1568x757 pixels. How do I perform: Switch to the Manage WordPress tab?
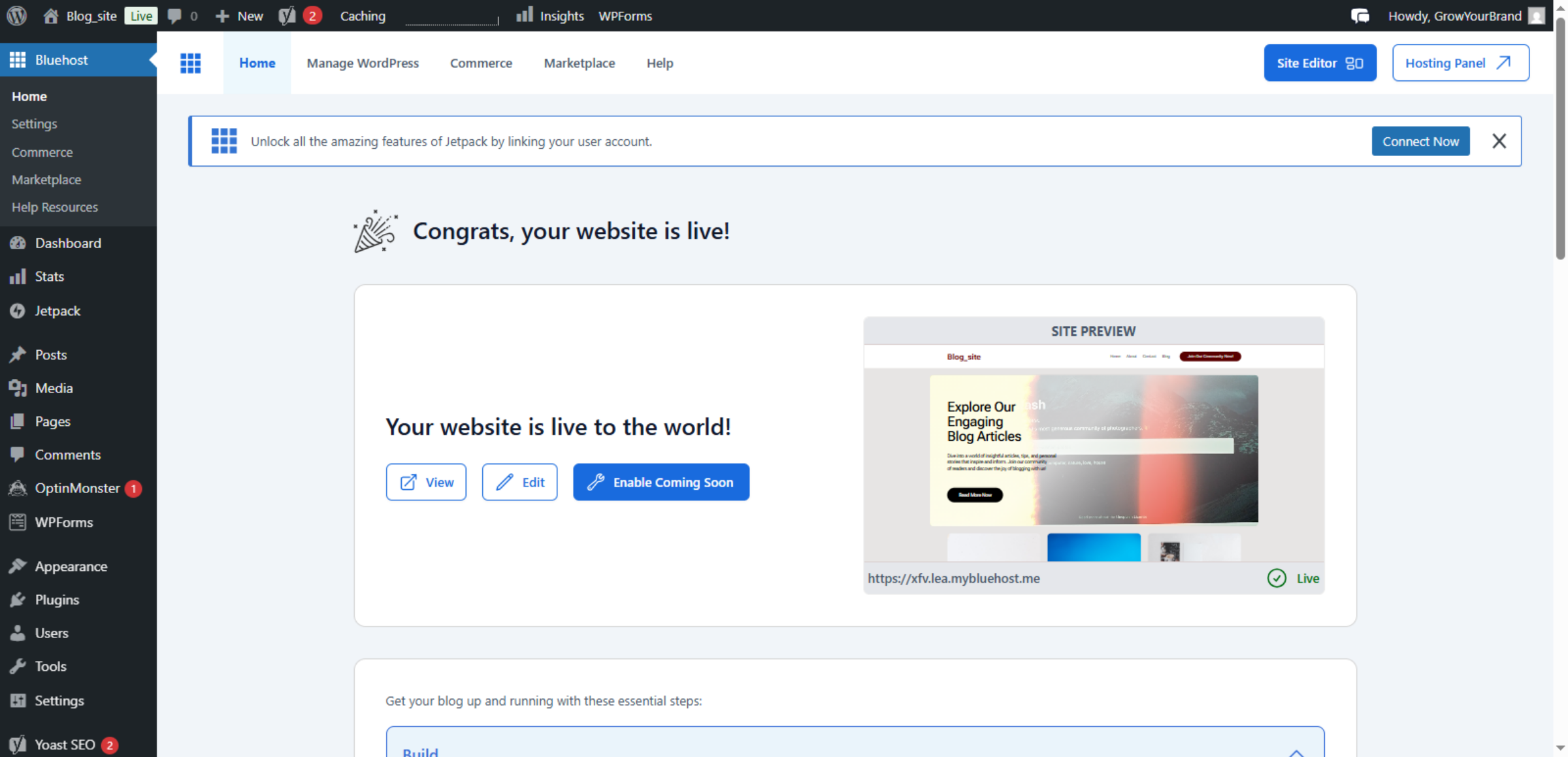click(x=363, y=63)
